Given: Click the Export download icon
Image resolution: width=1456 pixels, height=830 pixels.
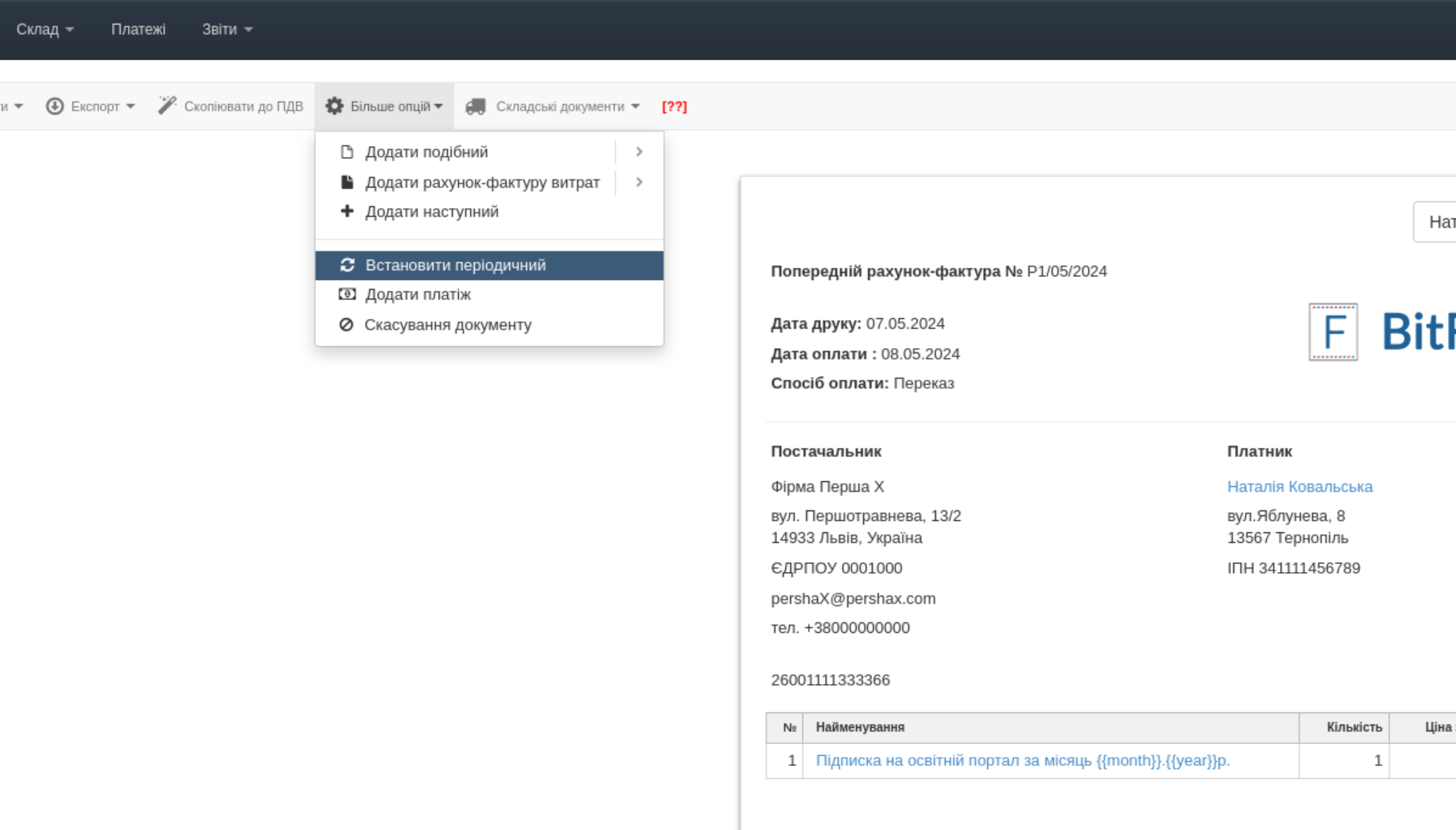Looking at the screenshot, I should pyautogui.click(x=54, y=106).
